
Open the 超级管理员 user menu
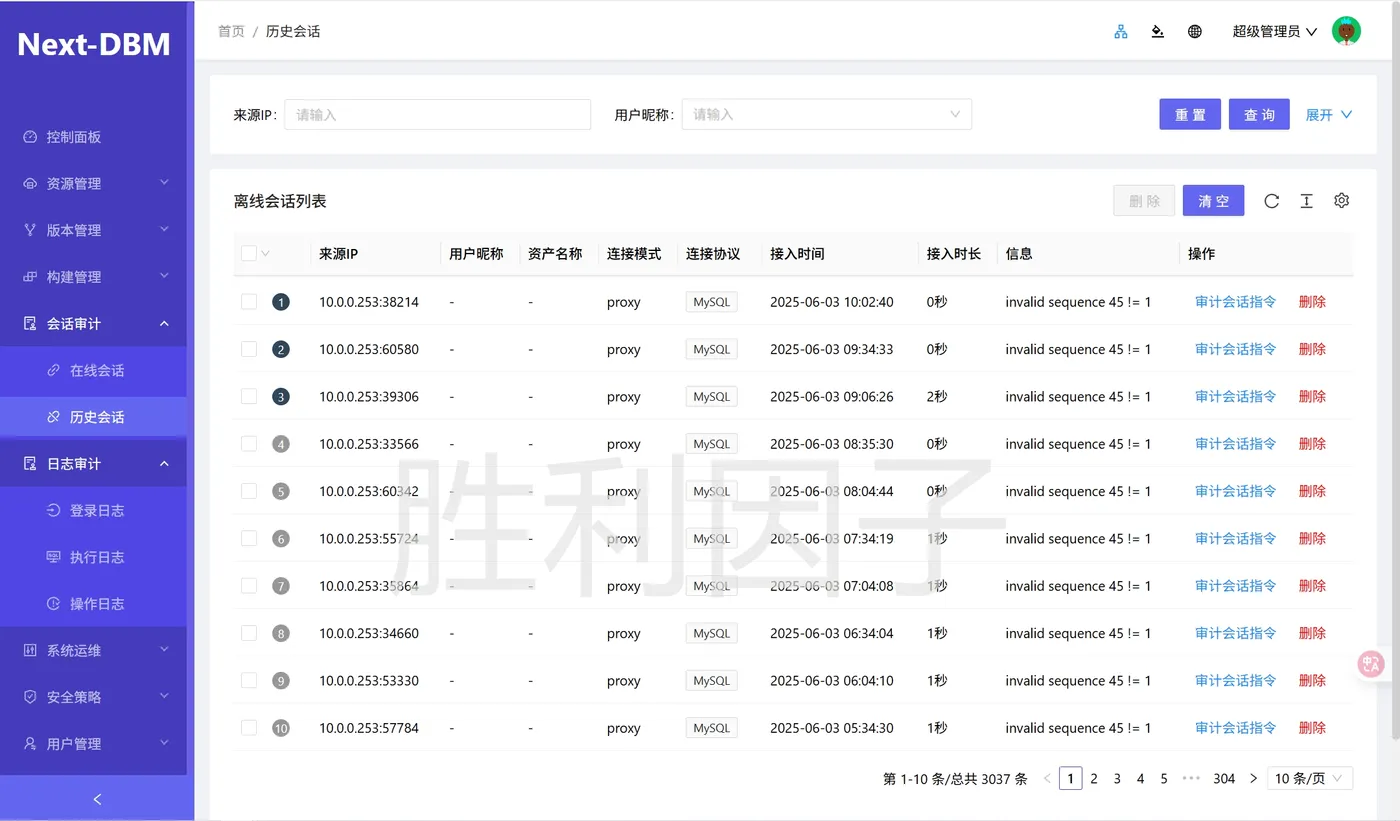1274,32
